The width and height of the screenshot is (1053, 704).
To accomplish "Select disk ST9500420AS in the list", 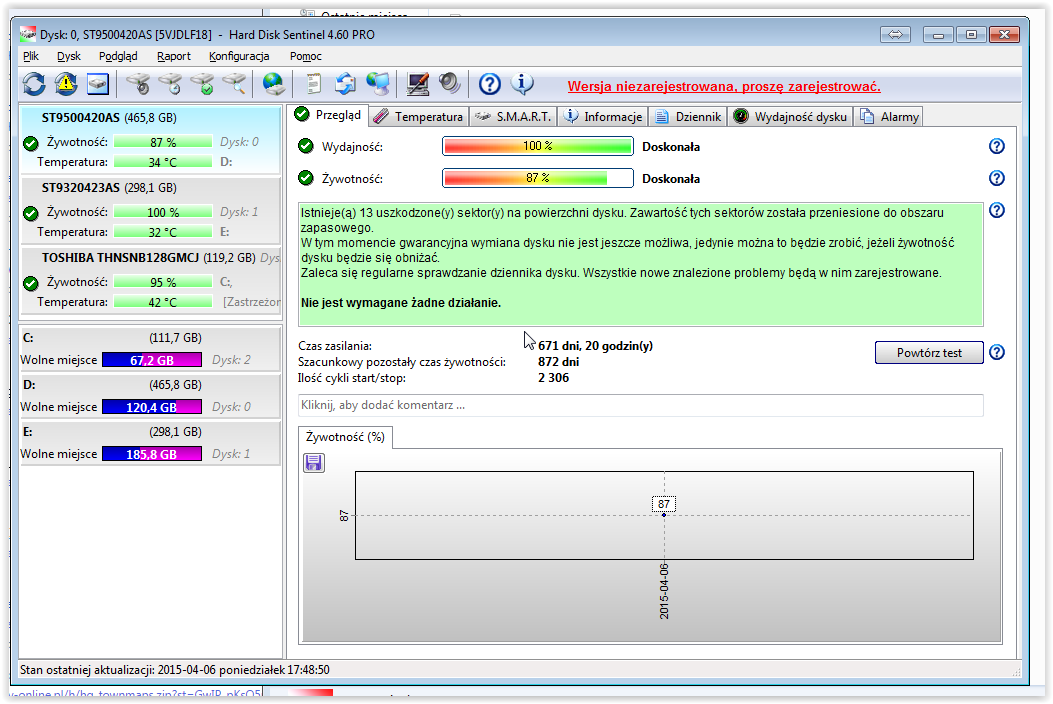I will (x=150, y=140).
